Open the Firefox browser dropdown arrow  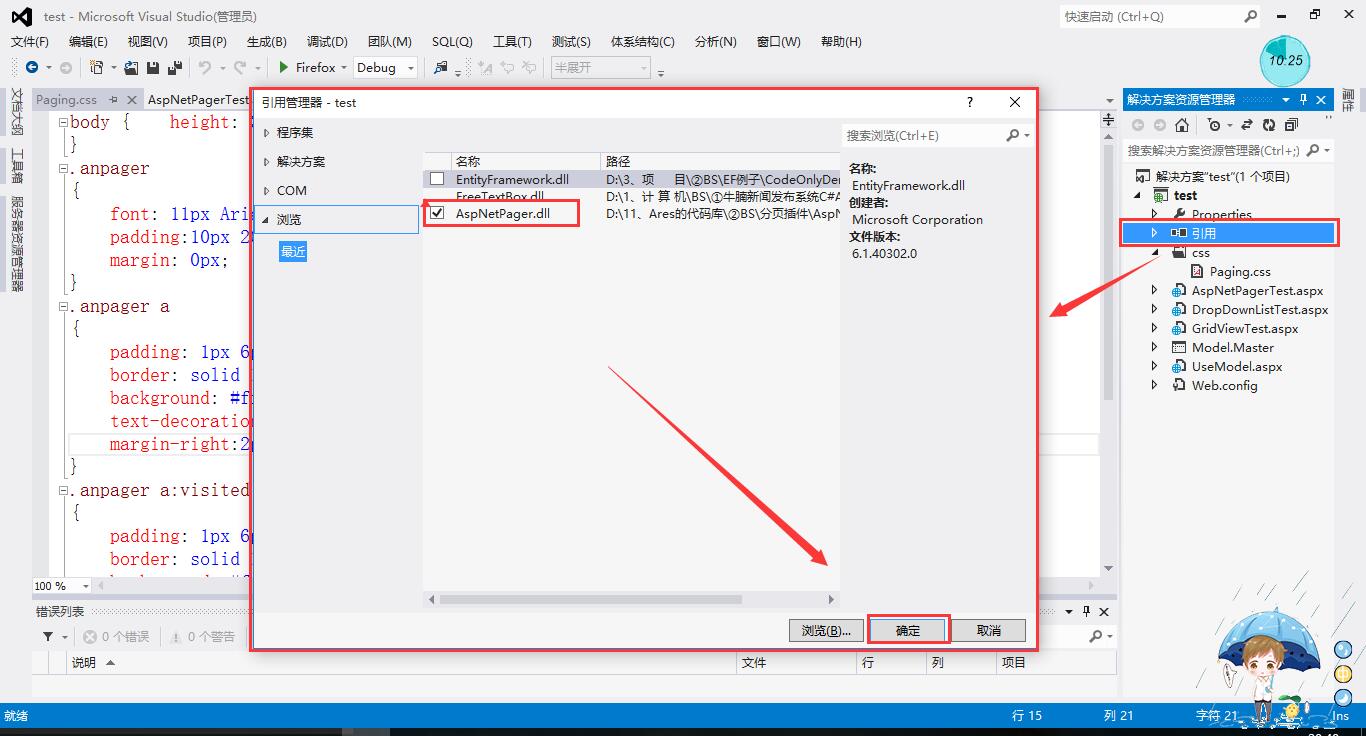pos(343,68)
